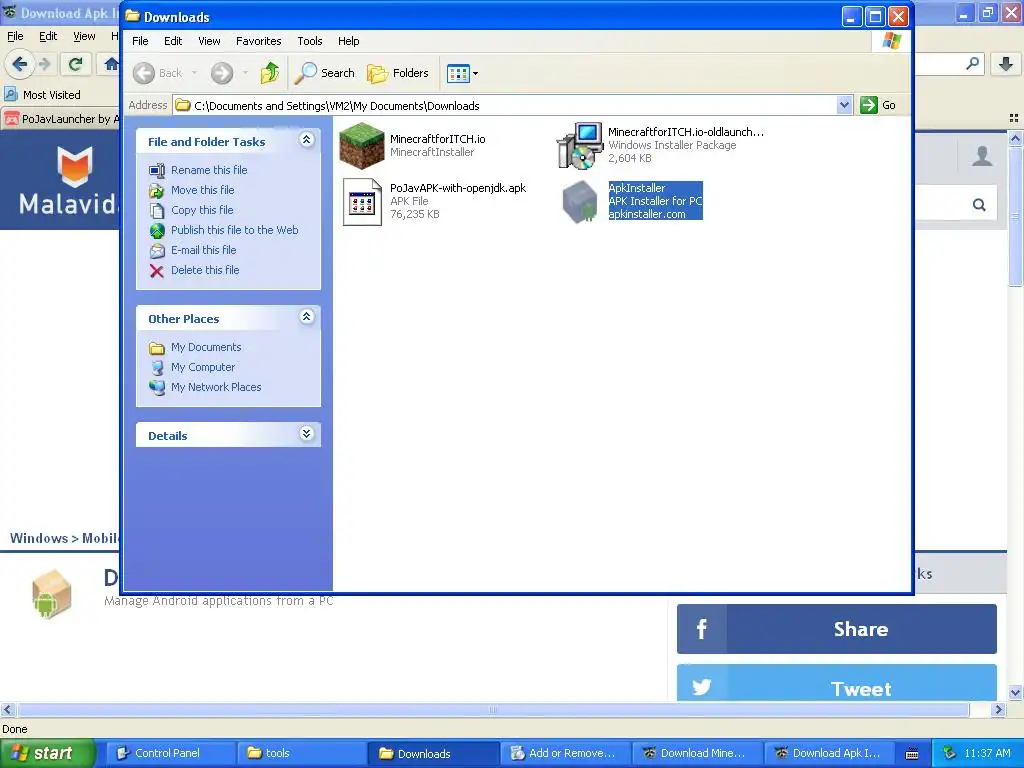Open My Network Places link
Screen dimensions: 1024x768
click(216, 387)
